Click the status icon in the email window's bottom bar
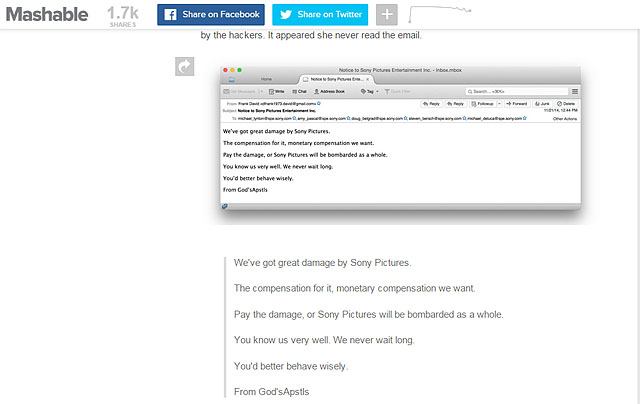640x404 pixels. tap(224, 206)
